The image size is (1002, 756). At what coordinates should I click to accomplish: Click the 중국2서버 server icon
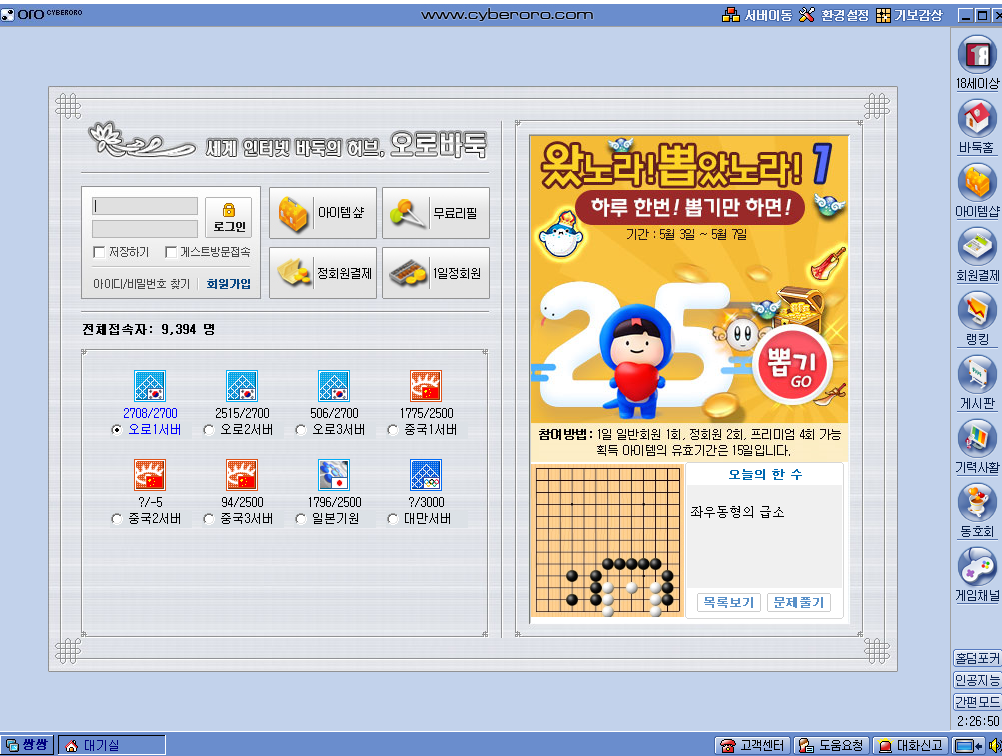[150, 475]
